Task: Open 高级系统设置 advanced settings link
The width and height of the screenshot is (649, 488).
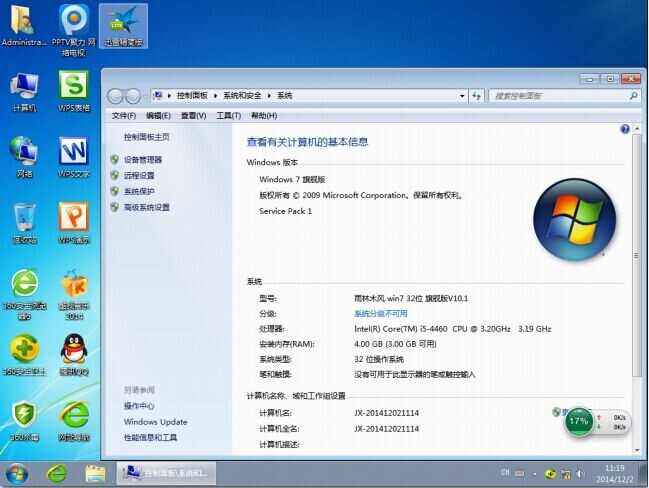Action: [x=147, y=207]
